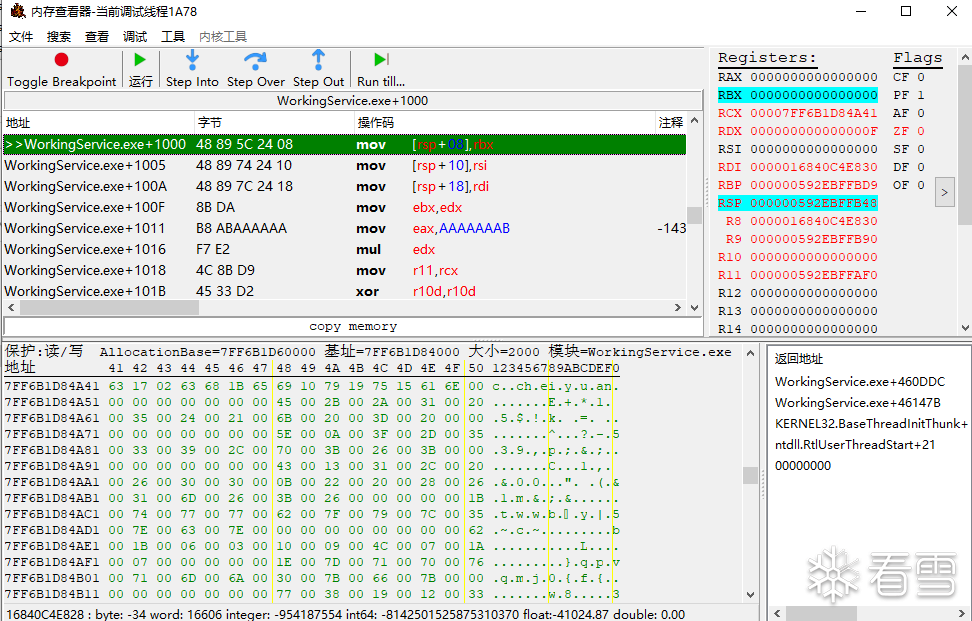
Task: Click the RSI register value
Action: (814, 149)
